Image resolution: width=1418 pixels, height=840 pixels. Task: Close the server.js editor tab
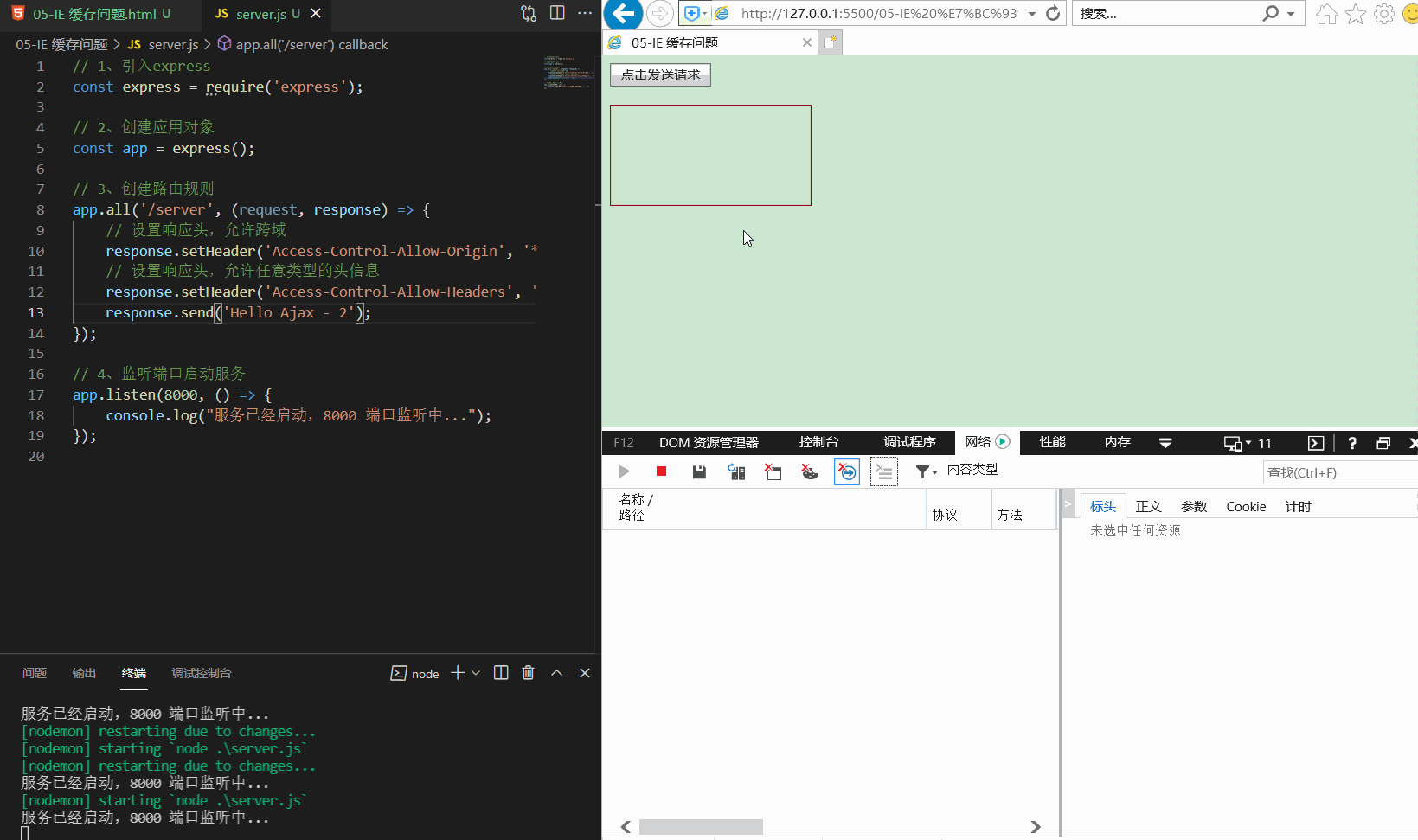click(x=316, y=14)
